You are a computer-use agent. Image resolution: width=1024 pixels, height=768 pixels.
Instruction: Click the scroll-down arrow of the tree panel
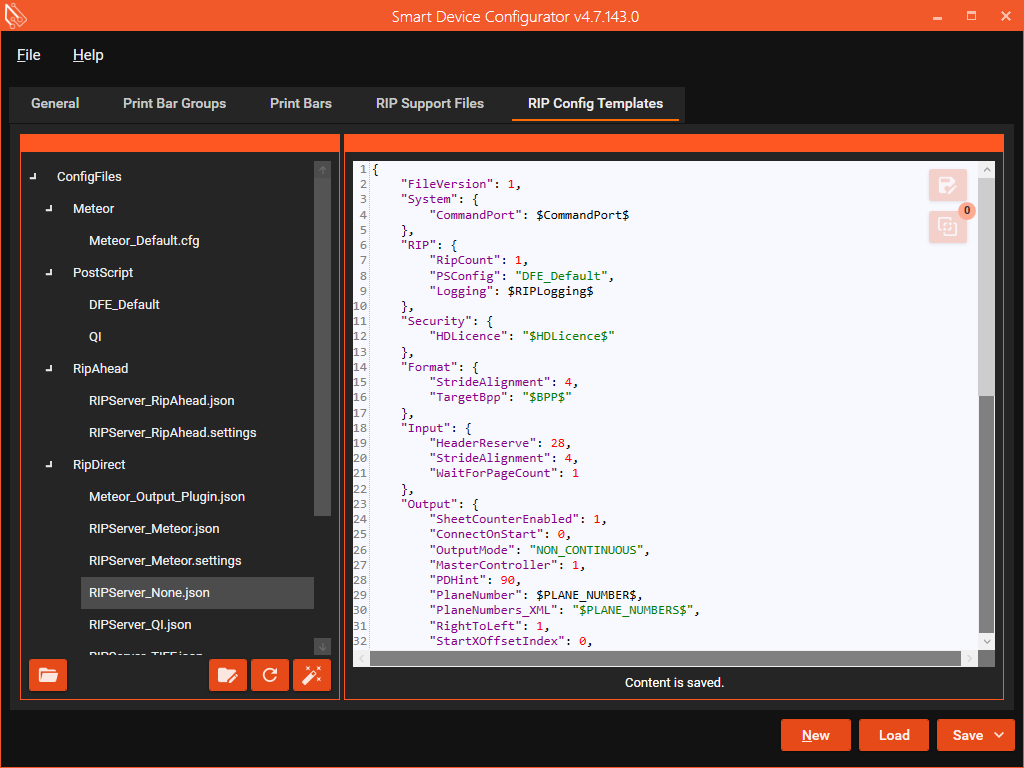[322, 646]
